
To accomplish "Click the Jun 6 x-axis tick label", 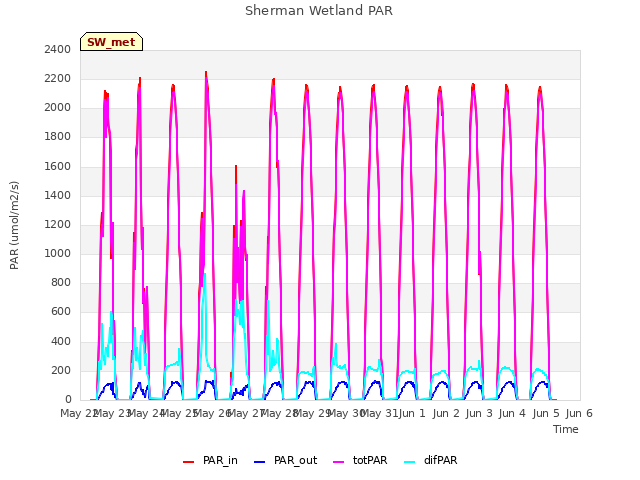I will (579, 413).
